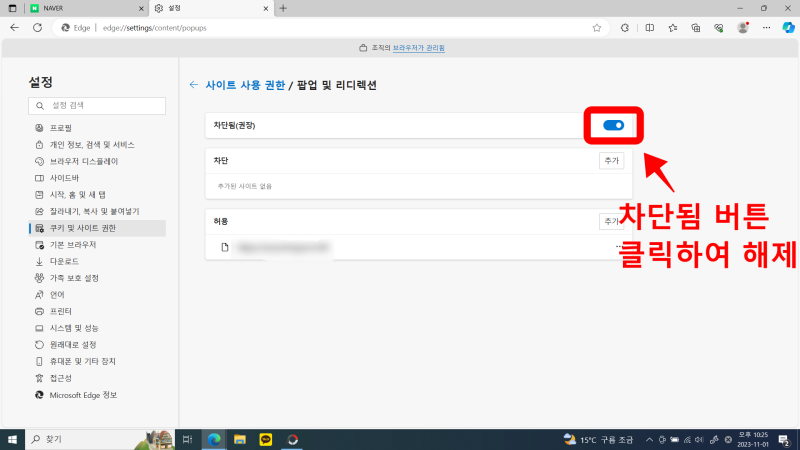The height and width of the screenshot is (450, 800).
Task: Open Favorites toolbar icon
Action: 673,28
